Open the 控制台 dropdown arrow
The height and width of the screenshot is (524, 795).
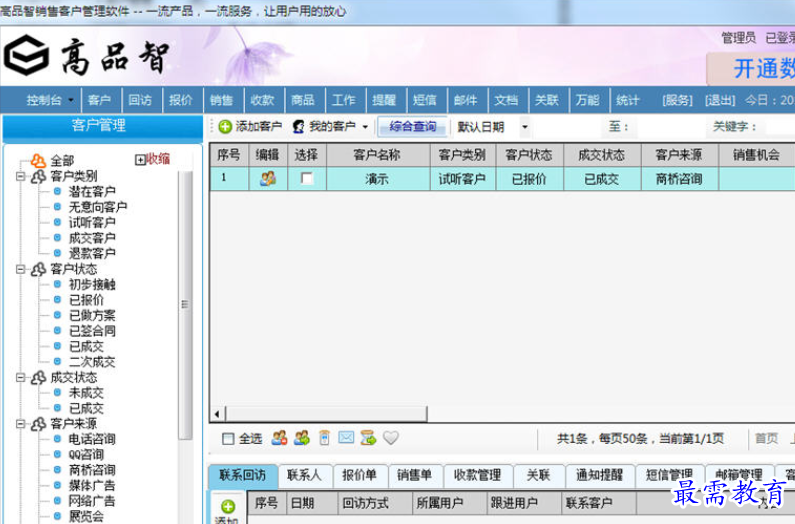pos(70,100)
